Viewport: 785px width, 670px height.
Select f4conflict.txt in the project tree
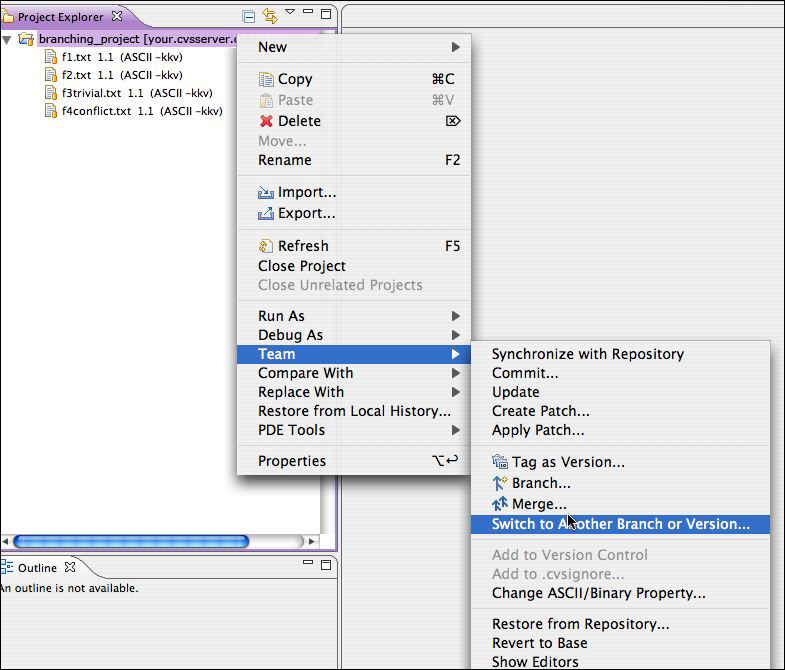coord(96,111)
